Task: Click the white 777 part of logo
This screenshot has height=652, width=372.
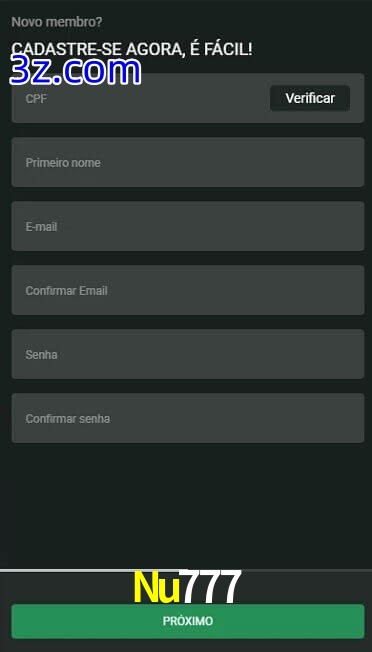Action: pyautogui.click(x=212, y=587)
